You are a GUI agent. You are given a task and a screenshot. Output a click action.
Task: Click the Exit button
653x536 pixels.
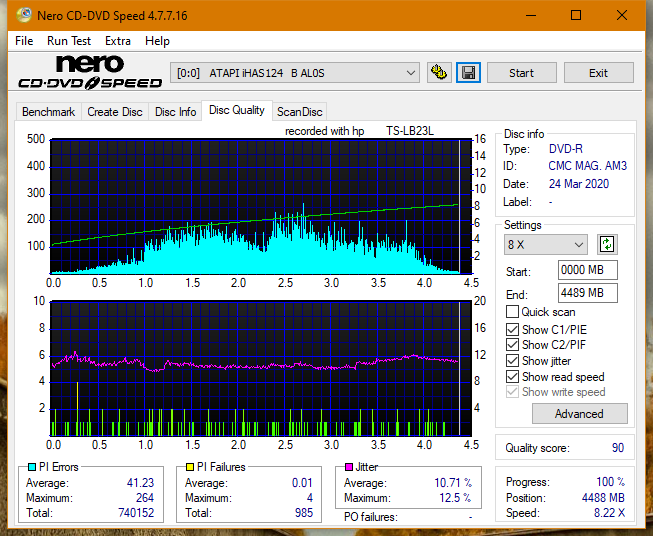(598, 73)
